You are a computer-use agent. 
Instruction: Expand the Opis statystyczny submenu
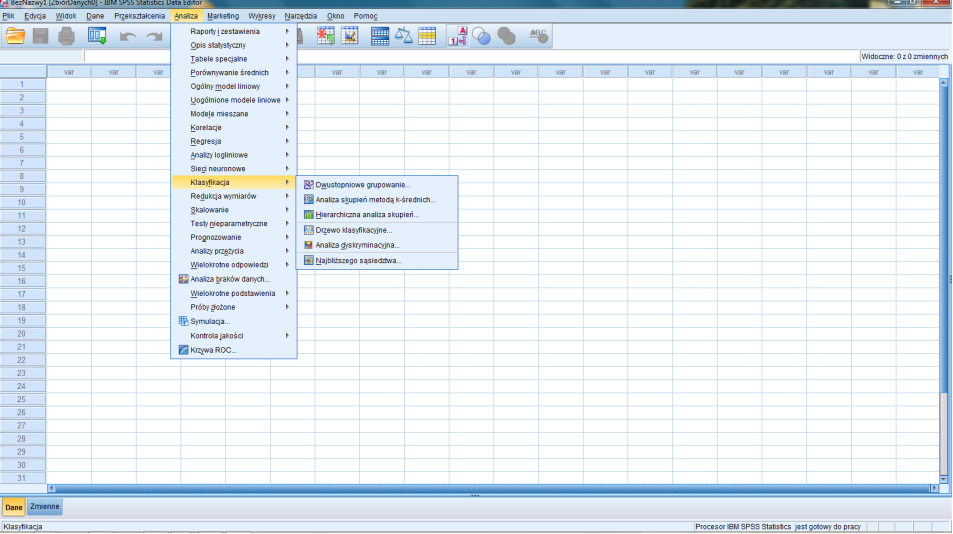click(x=234, y=45)
